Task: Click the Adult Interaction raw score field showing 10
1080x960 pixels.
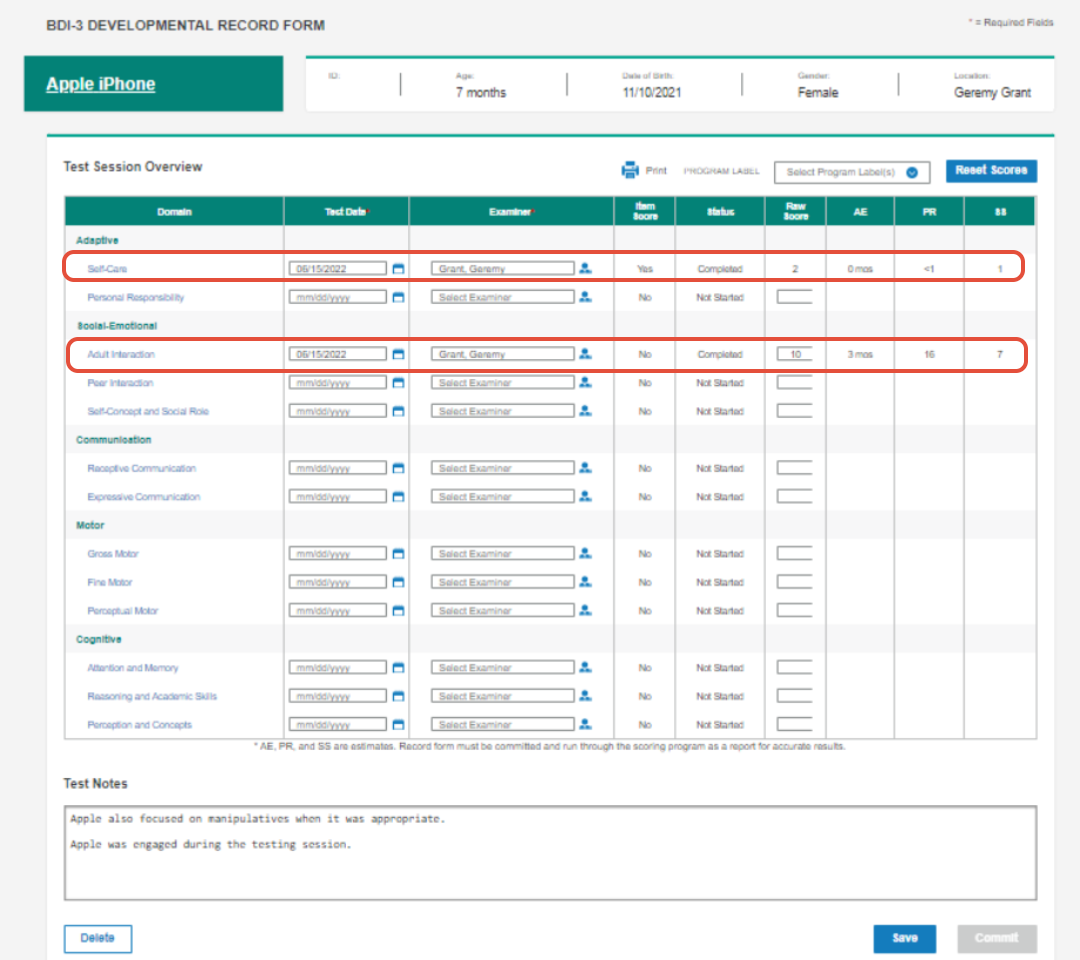Action: click(795, 354)
